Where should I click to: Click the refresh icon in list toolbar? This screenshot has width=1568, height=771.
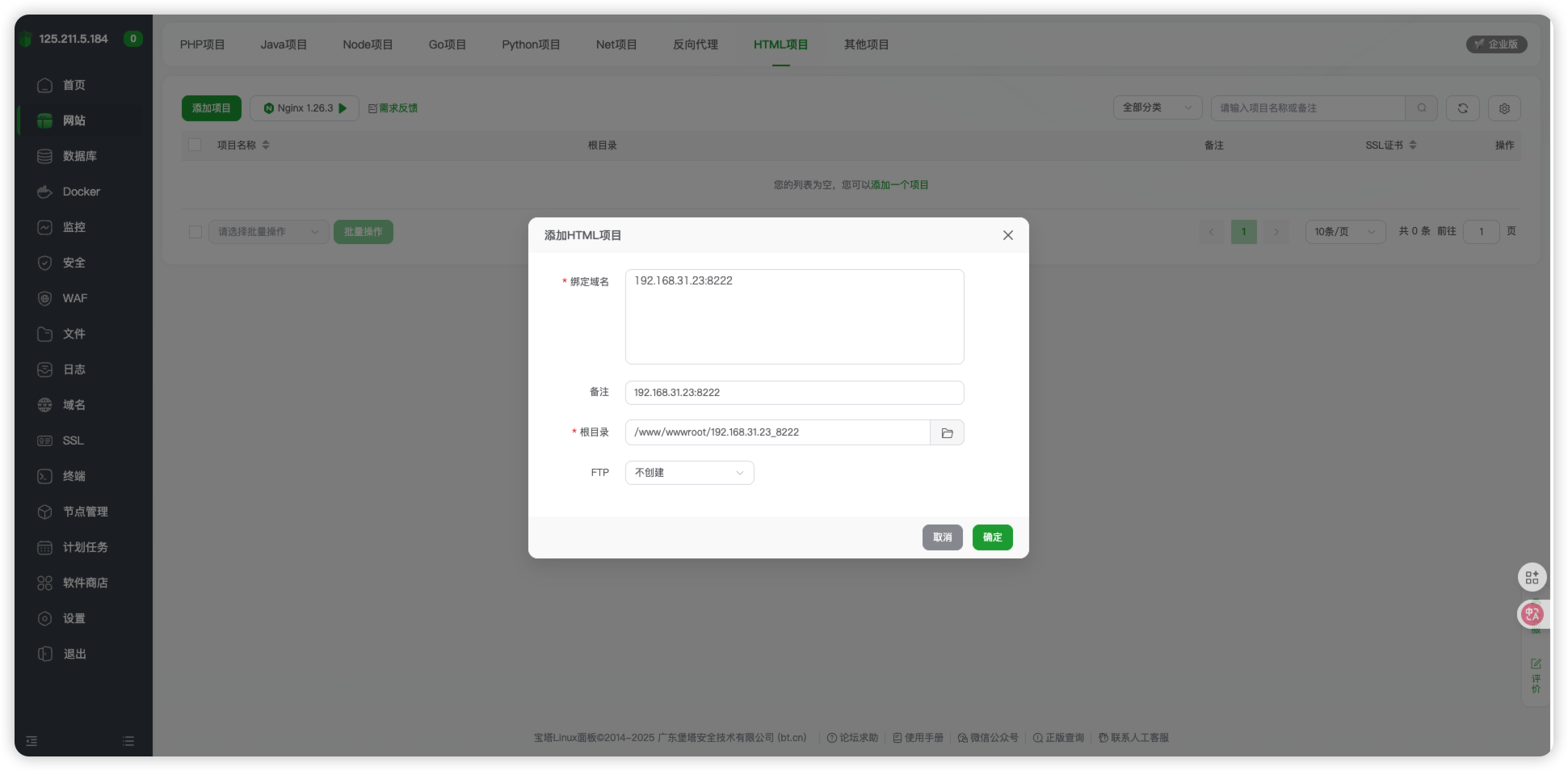[x=1462, y=108]
